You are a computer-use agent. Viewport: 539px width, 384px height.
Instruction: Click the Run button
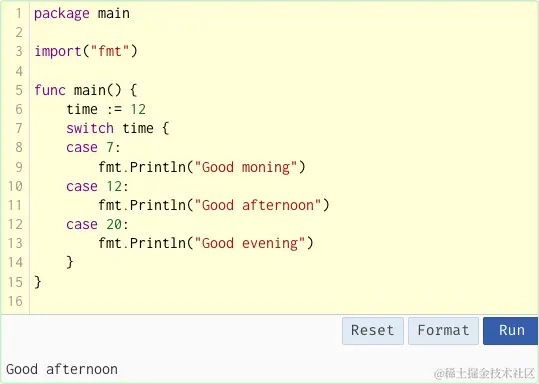(510, 331)
